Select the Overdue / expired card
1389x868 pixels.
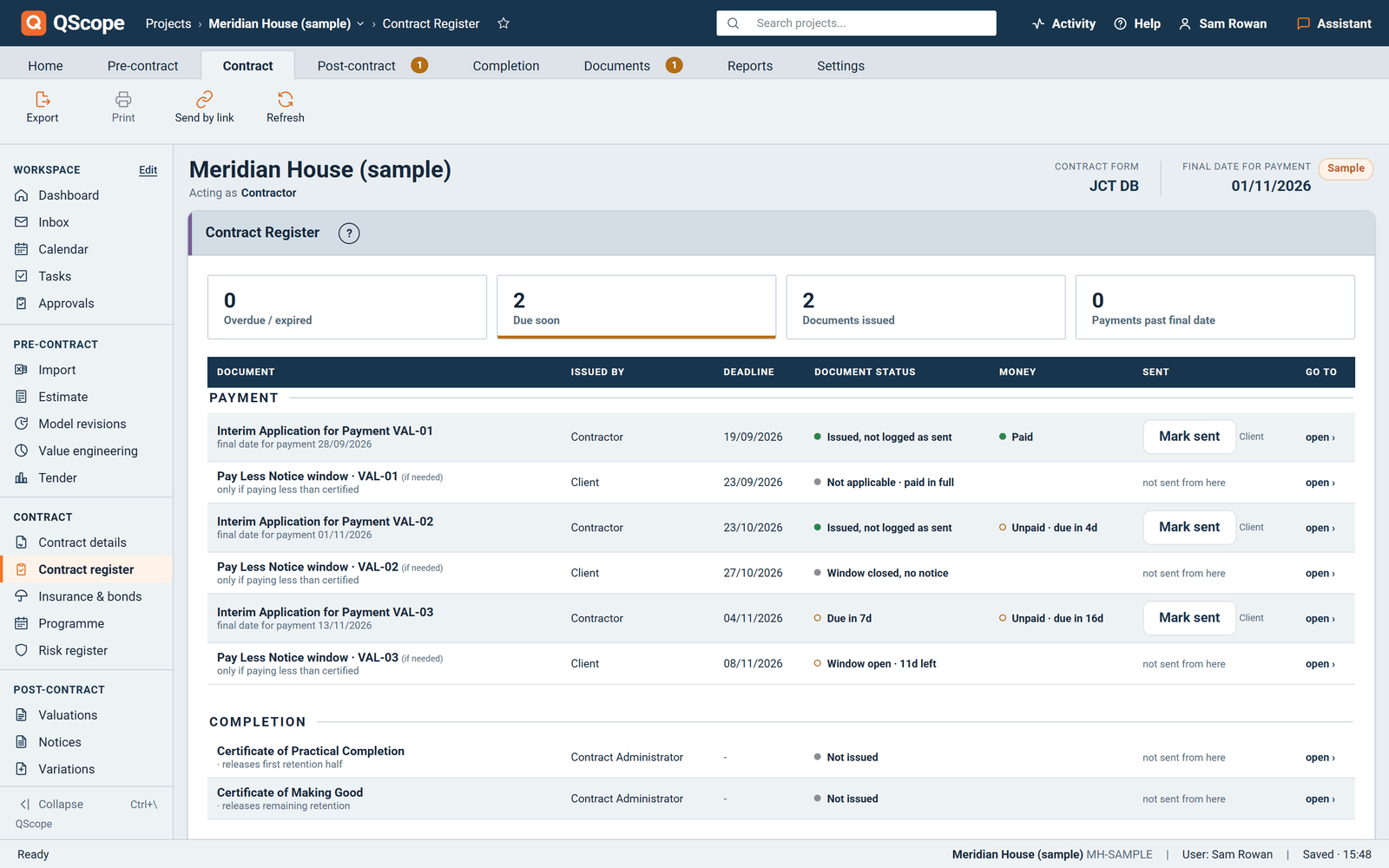(x=347, y=307)
